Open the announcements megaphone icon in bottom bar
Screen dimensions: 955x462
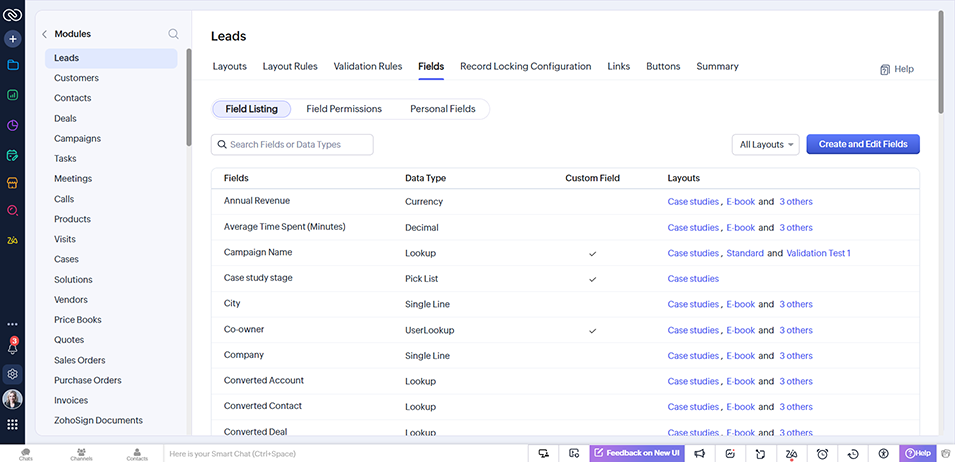point(700,453)
